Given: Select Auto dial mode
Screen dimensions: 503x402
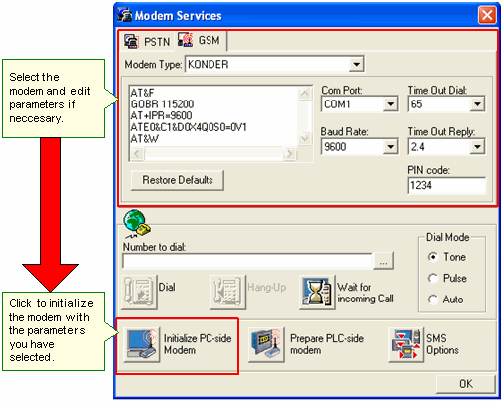Looking at the screenshot, I should (x=433, y=299).
